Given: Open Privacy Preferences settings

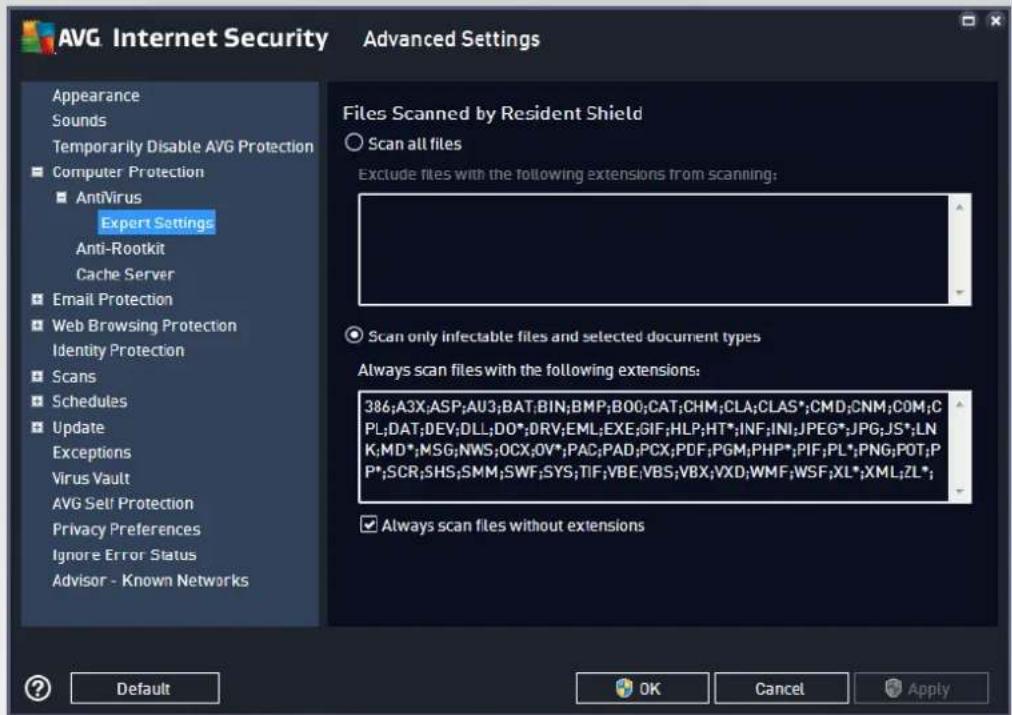Looking at the screenshot, I should pos(126,529).
